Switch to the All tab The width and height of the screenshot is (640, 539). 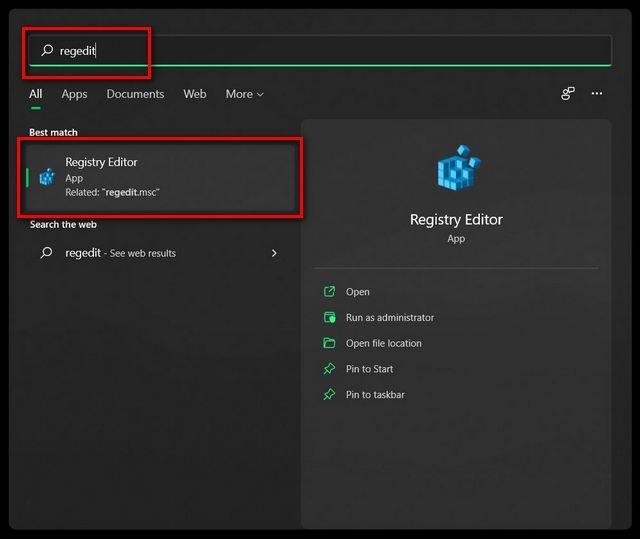[36, 94]
